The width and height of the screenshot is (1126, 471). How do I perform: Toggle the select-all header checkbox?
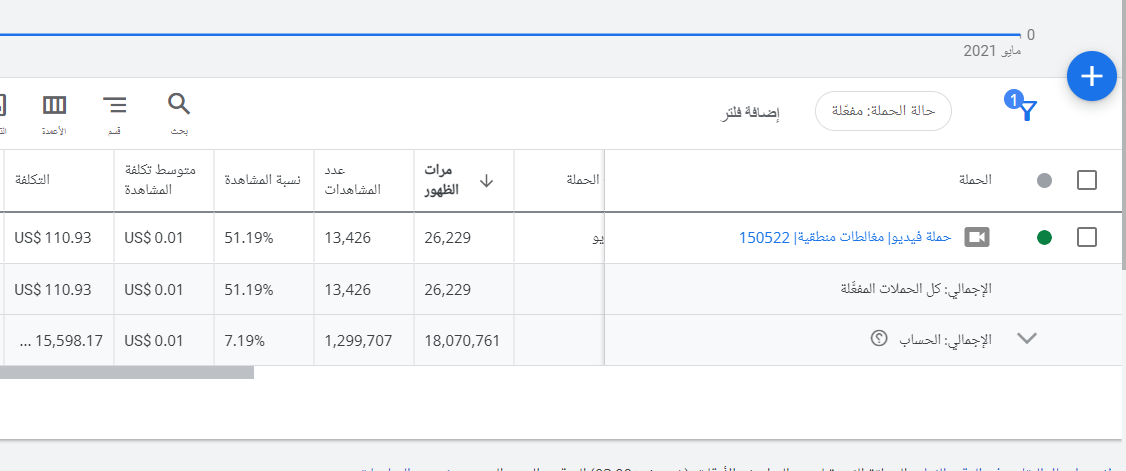[1087, 181]
